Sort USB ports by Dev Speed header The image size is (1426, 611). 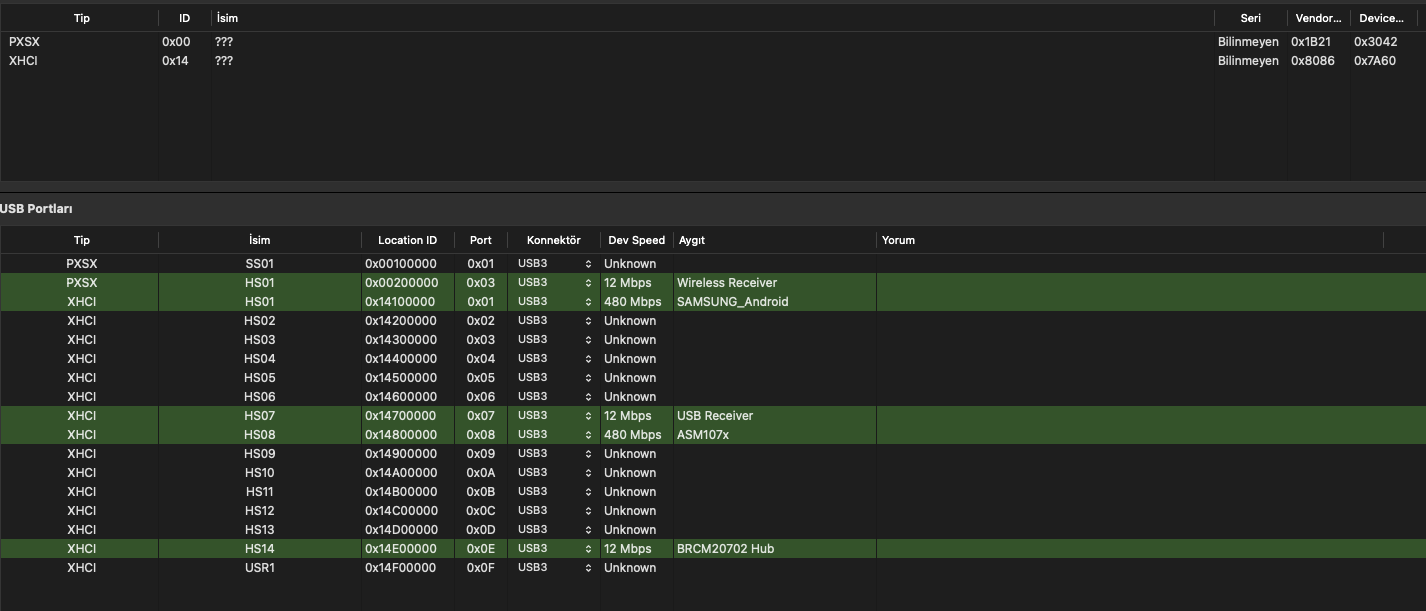[636, 240]
